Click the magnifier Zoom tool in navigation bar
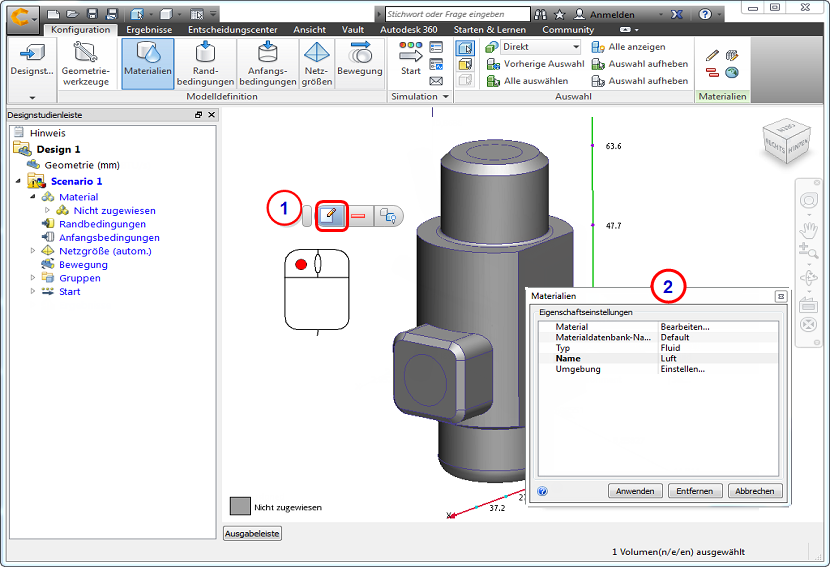This screenshot has width=830, height=567. (808, 251)
